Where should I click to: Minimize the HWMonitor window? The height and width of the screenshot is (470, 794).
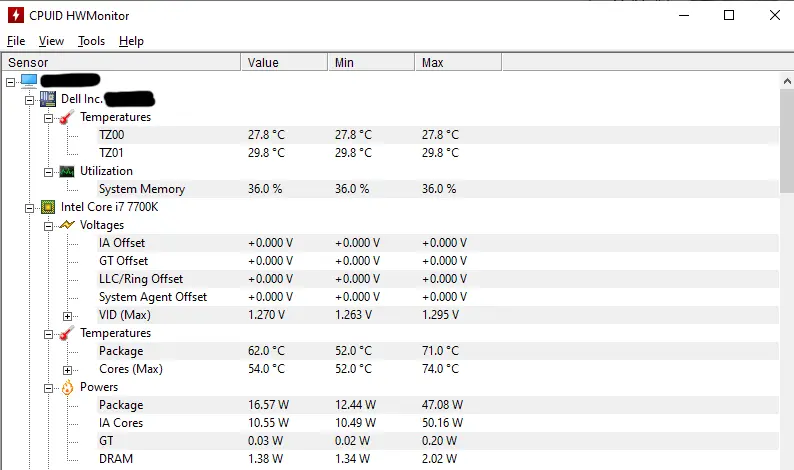[x=684, y=15]
